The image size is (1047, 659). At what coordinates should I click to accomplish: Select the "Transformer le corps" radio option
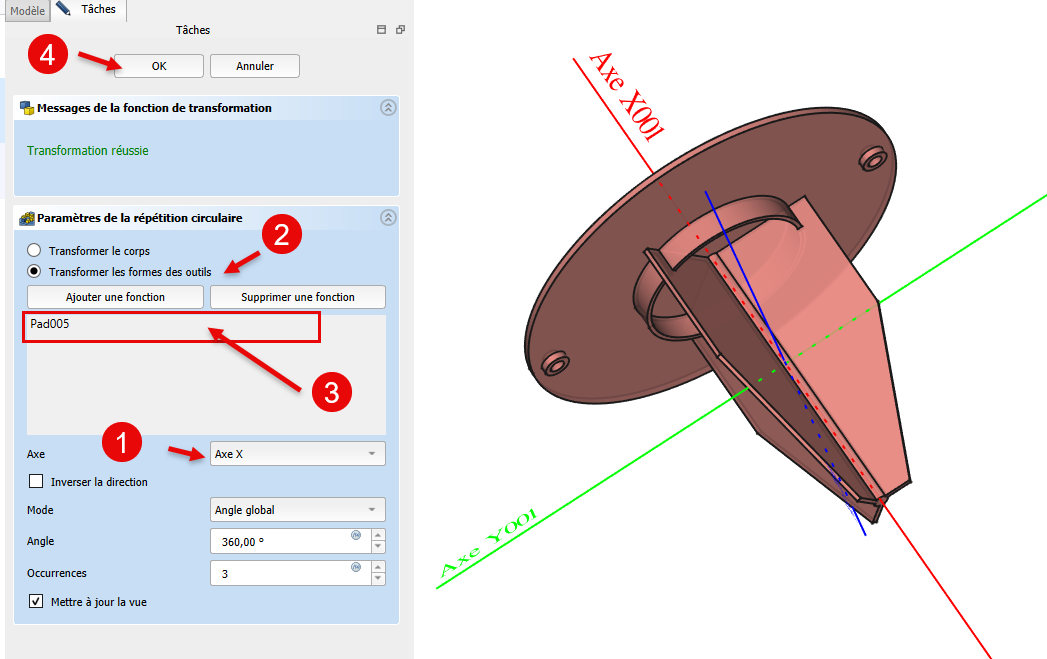[x=34, y=251]
